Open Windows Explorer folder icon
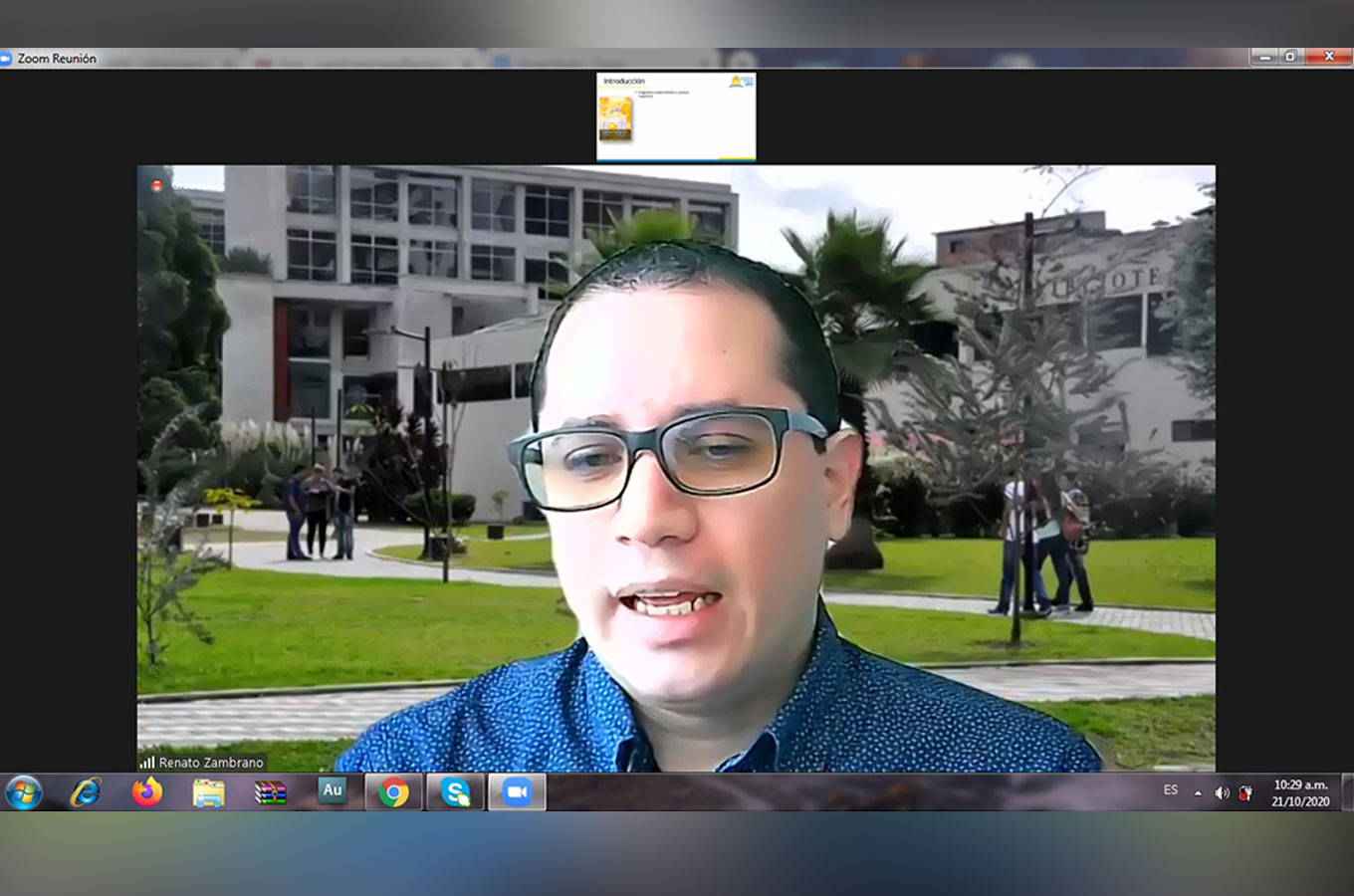Image resolution: width=1354 pixels, height=896 pixels. pos(209,792)
